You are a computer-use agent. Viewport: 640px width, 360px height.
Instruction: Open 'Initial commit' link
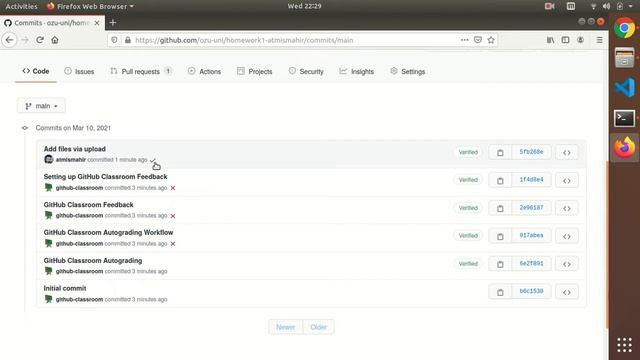pos(65,288)
